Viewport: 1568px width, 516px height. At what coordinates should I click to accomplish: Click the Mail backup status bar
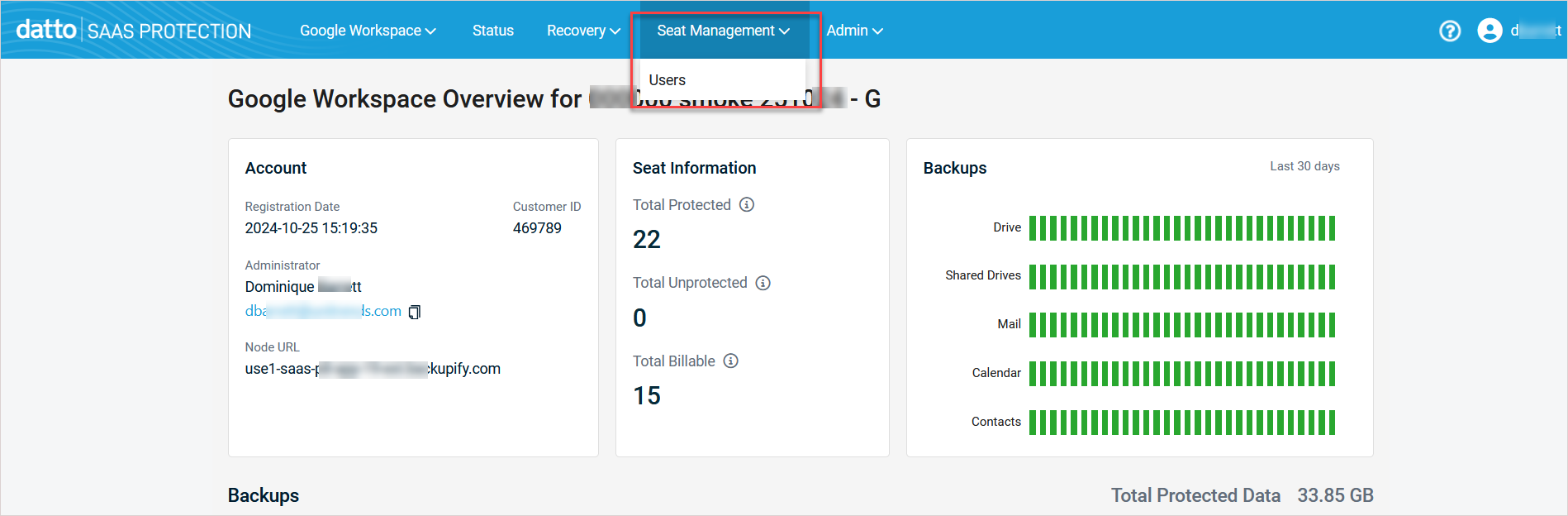click(1182, 325)
